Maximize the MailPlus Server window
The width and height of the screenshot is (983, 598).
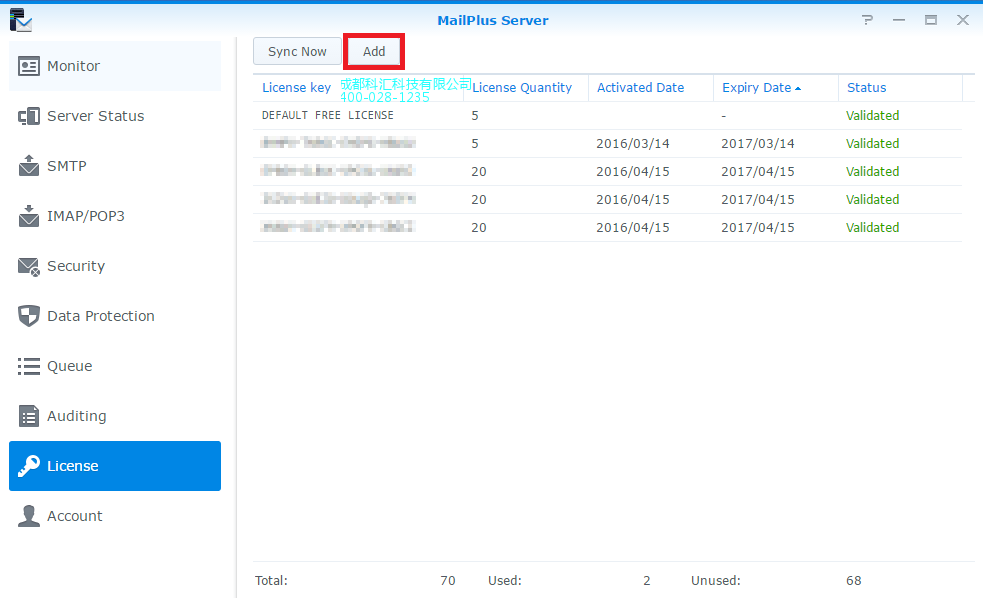tap(931, 20)
